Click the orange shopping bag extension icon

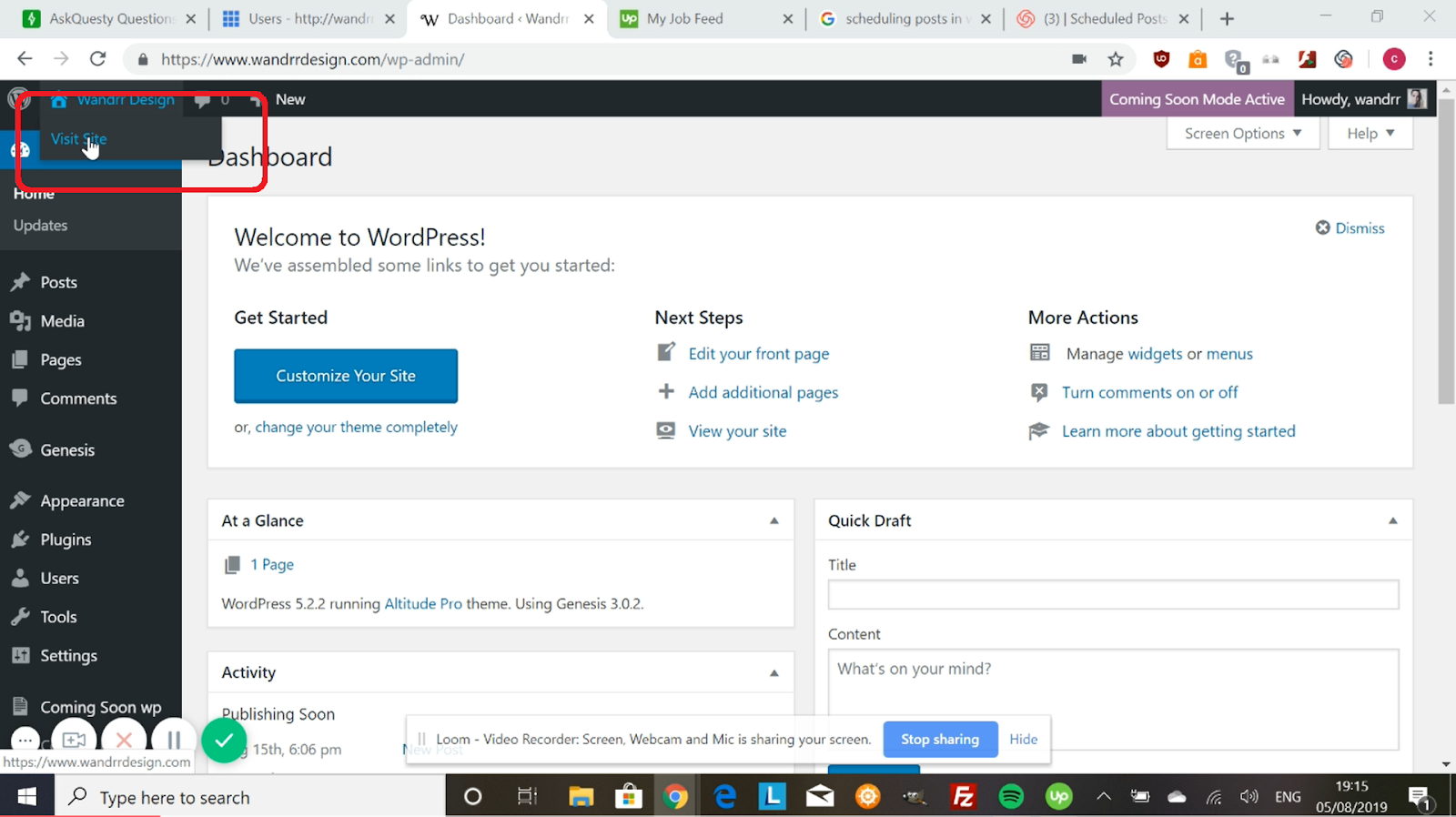[x=1198, y=59]
